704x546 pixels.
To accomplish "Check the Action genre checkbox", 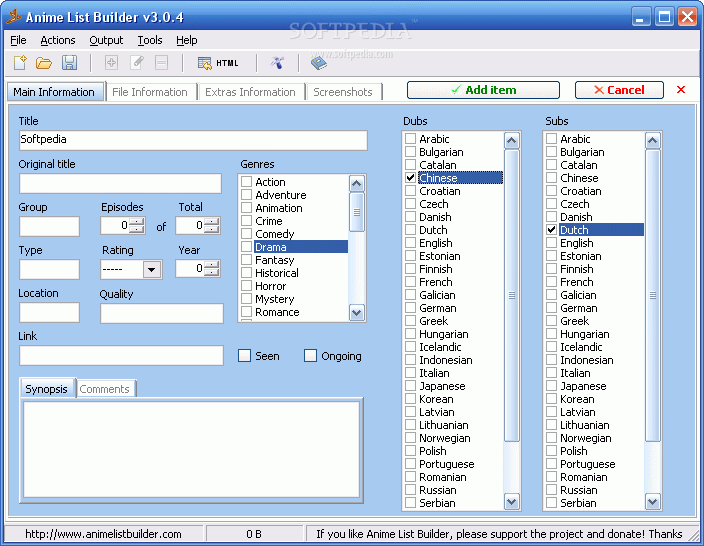I will (x=246, y=182).
